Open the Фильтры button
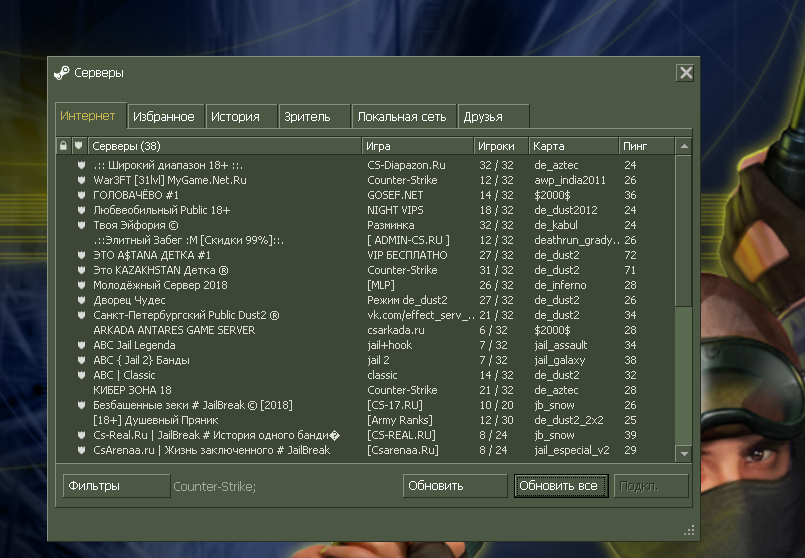Screen dimensions: 805x558 pos(117,486)
